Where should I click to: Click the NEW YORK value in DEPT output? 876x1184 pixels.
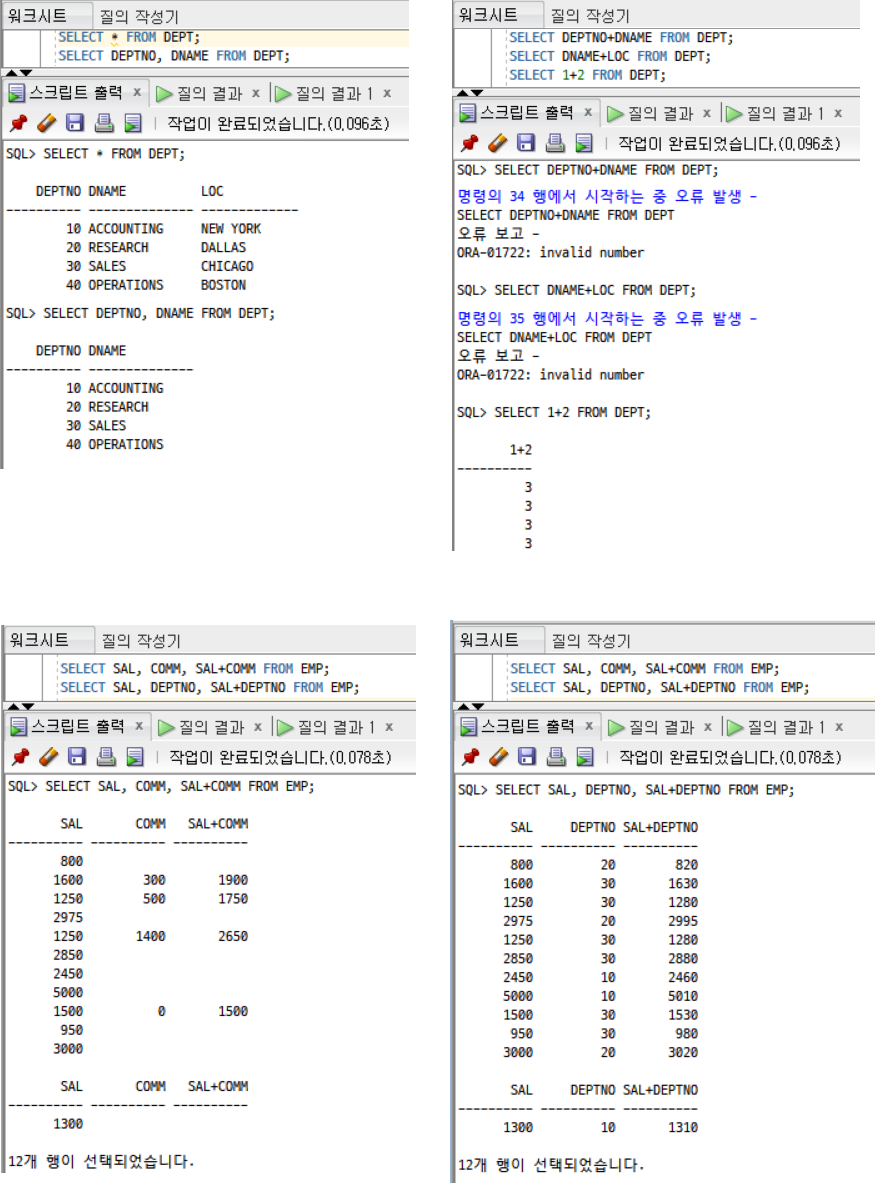(230, 228)
